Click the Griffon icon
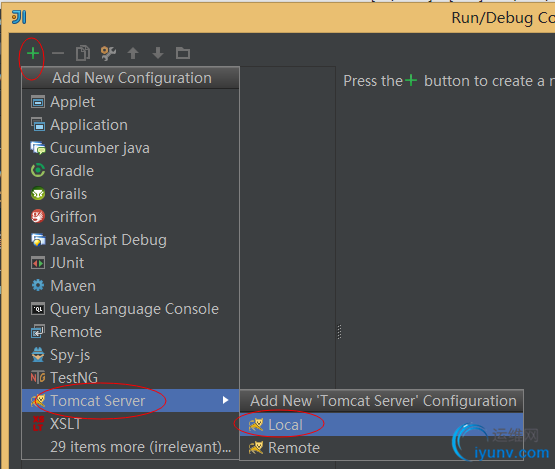The height and width of the screenshot is (469, 555). tap(38, 216)
